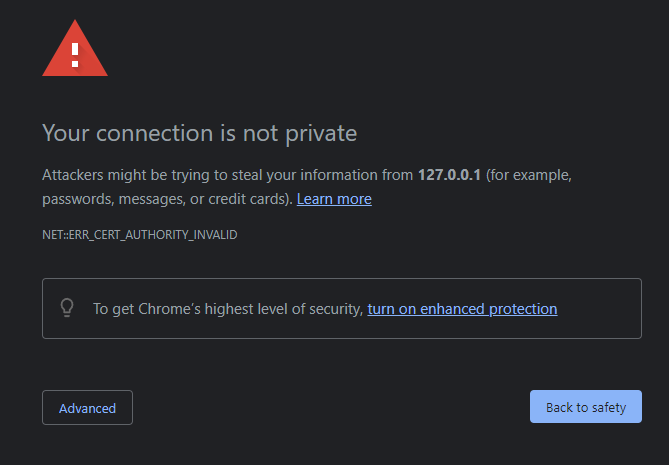This screenshot has width=669, height=465.
Task: Follow the turn on enhanced protection link
Action: click(x=462, y=309)
